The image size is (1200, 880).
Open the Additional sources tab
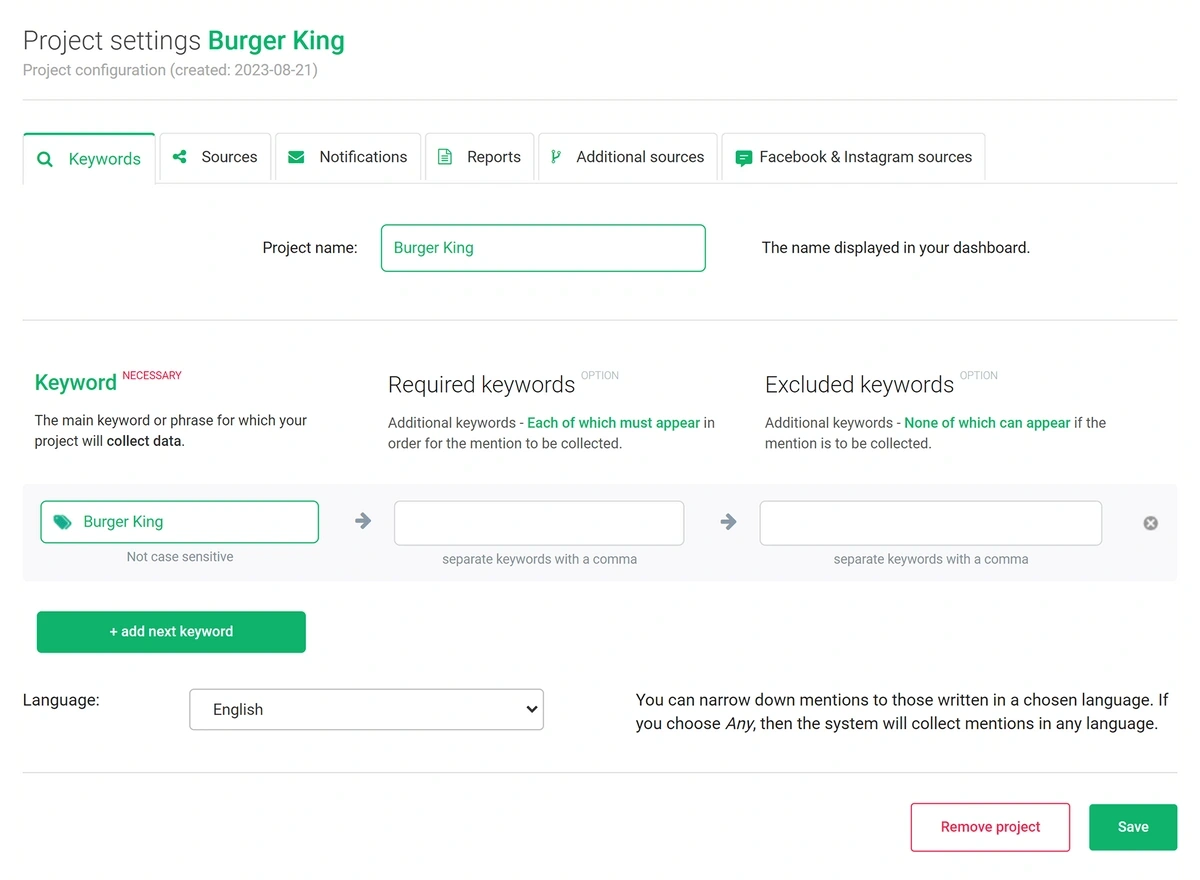tap(628, 157)
